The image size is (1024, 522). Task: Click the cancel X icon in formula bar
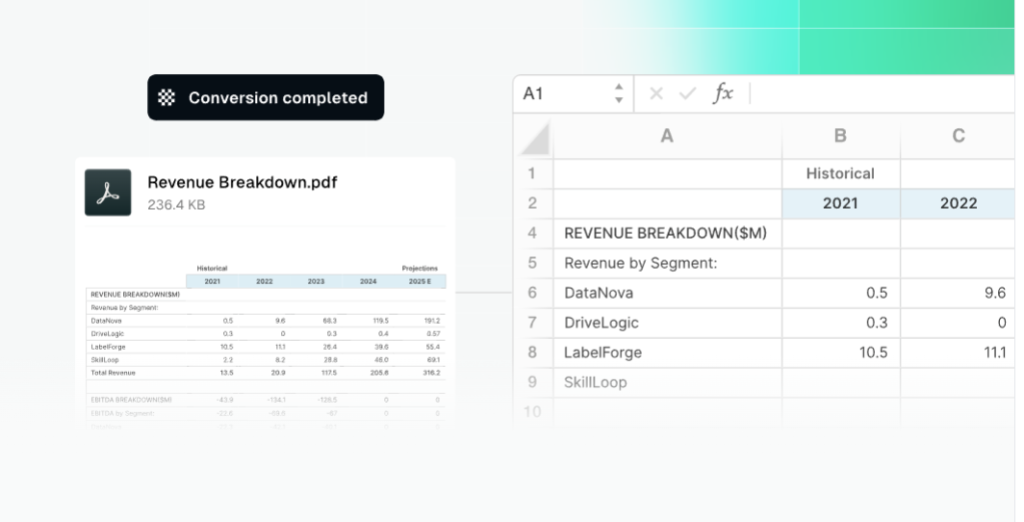656,94
